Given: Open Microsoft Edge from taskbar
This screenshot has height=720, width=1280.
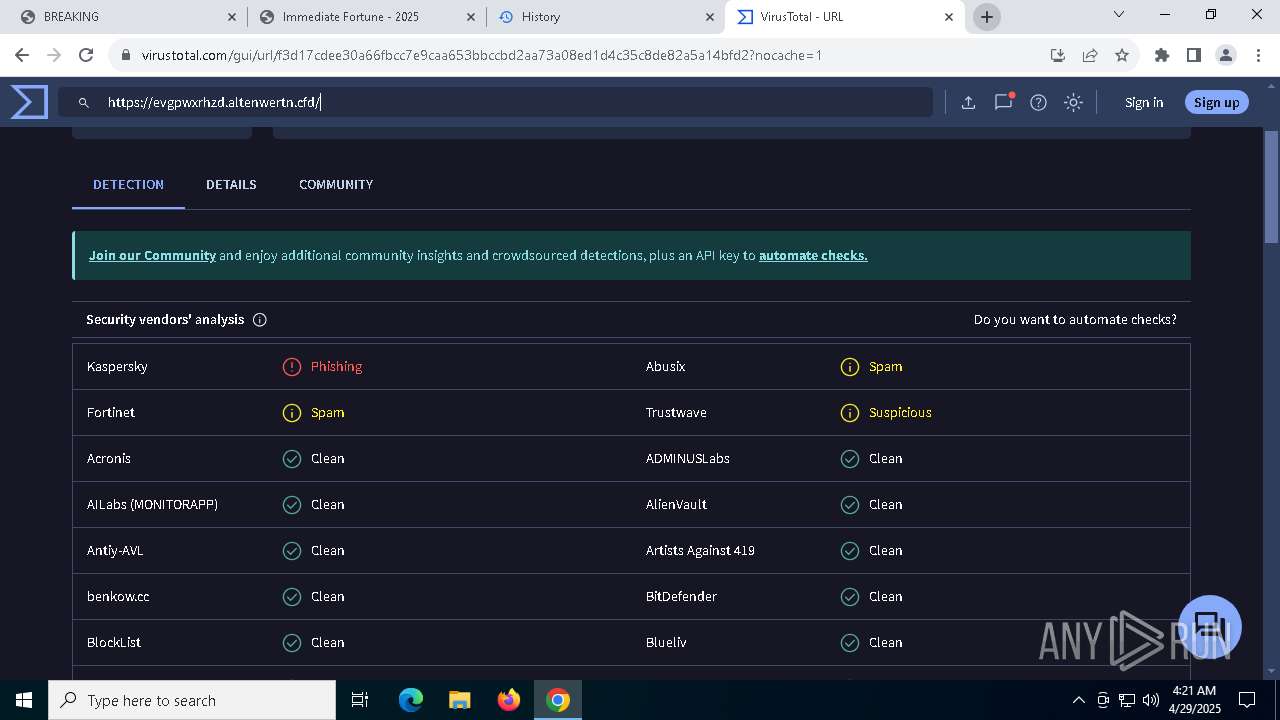Looking at the screenshot, I should pyautogui.click(x=411, y=700).
